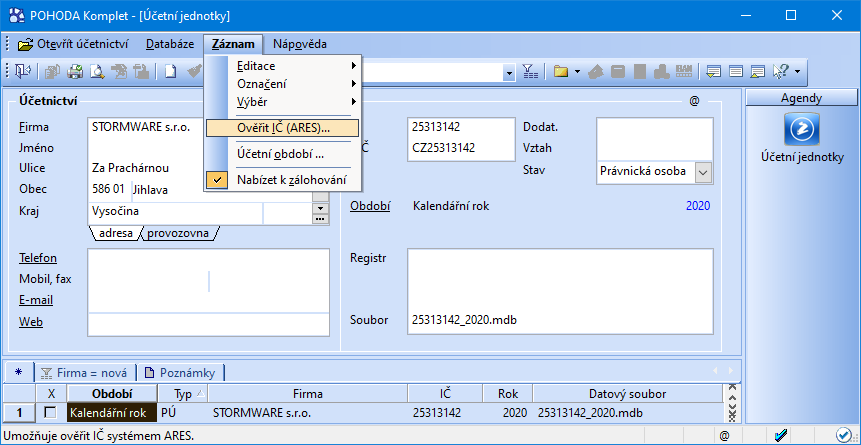Click the printer icon in toolbar
This screenshot has height=445, width=861.
coord(76,71)
